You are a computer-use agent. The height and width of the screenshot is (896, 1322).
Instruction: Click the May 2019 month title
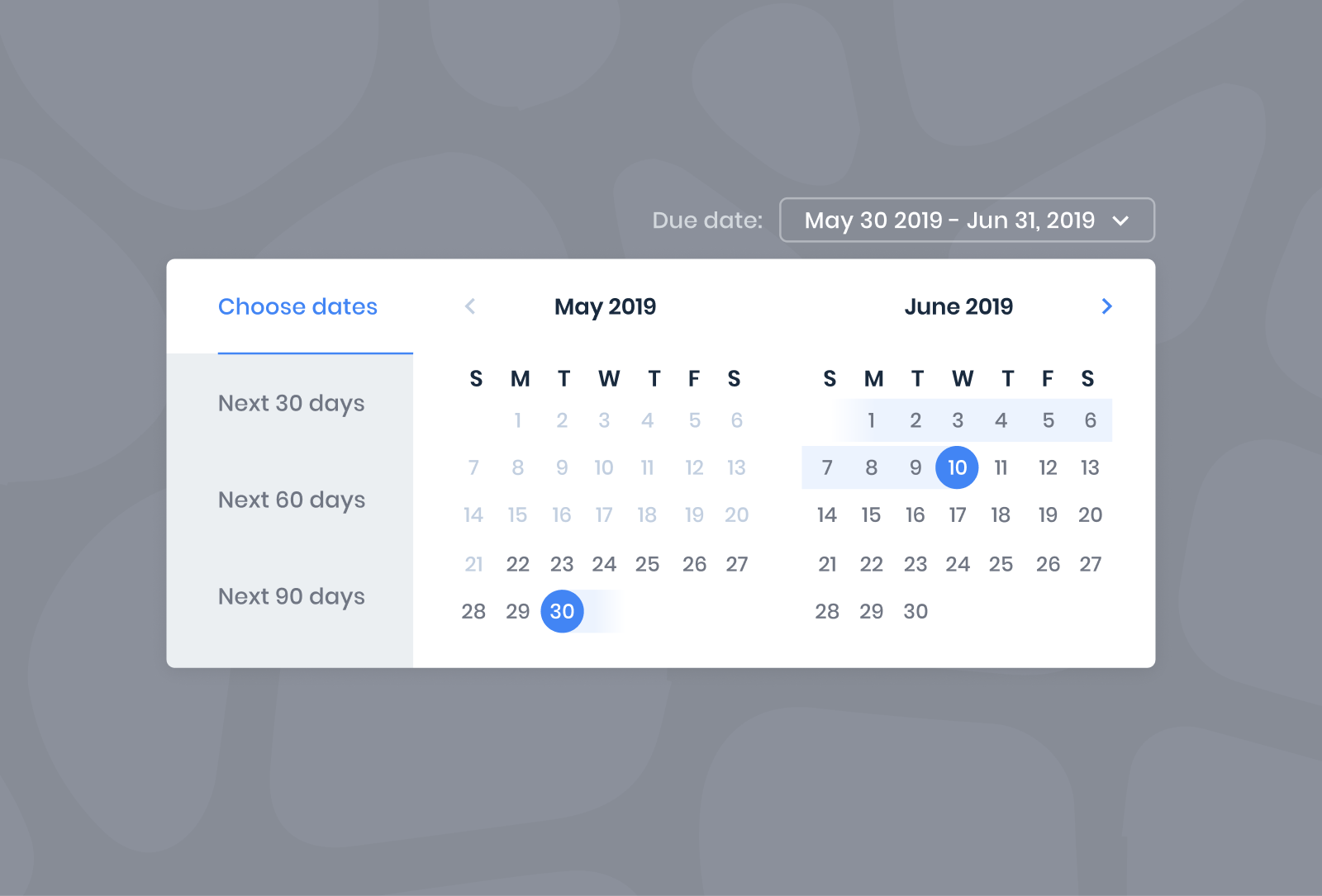[605, 306]
